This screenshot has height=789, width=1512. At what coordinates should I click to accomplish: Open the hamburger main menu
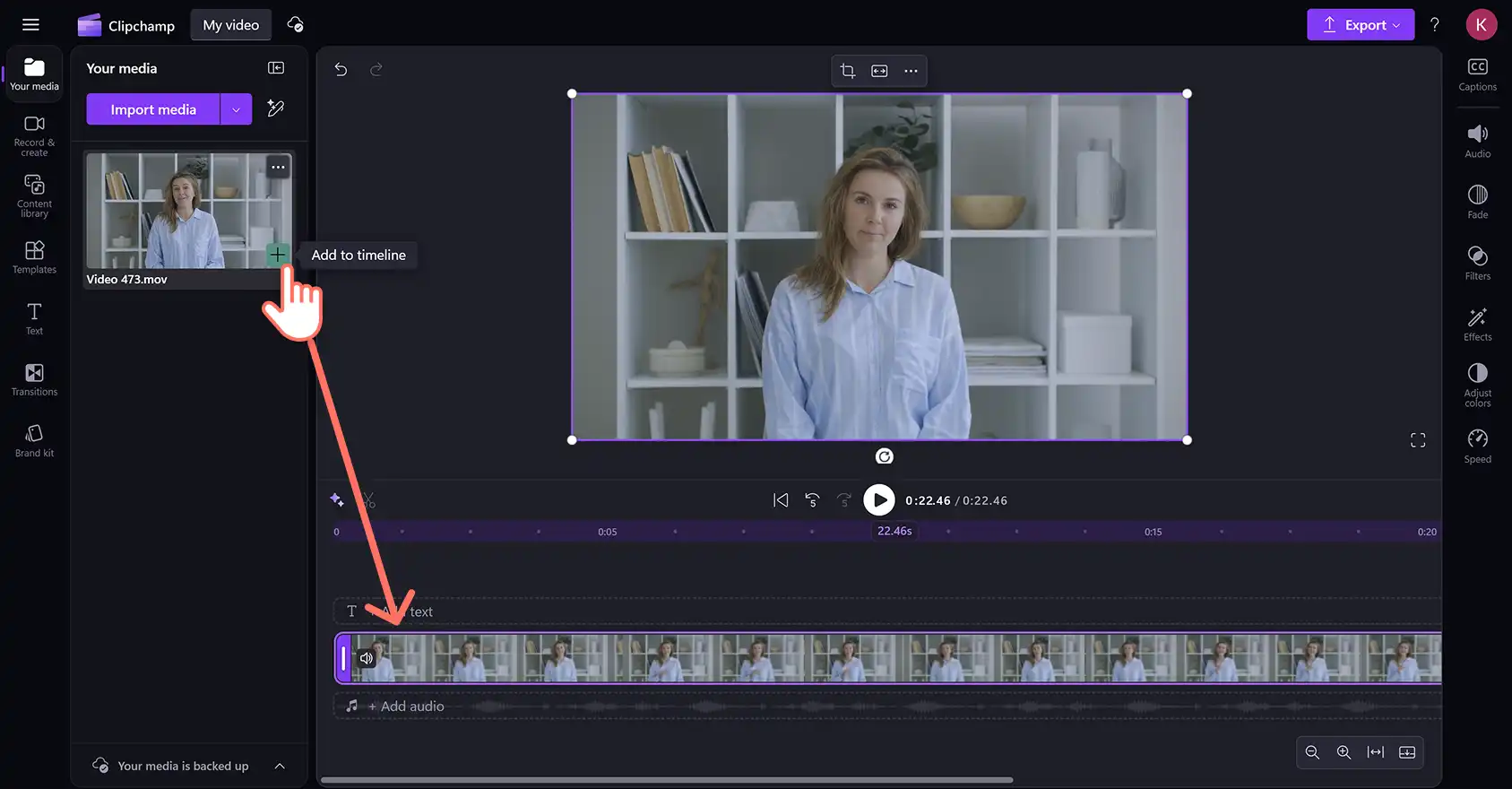click(x=30, y=25)
